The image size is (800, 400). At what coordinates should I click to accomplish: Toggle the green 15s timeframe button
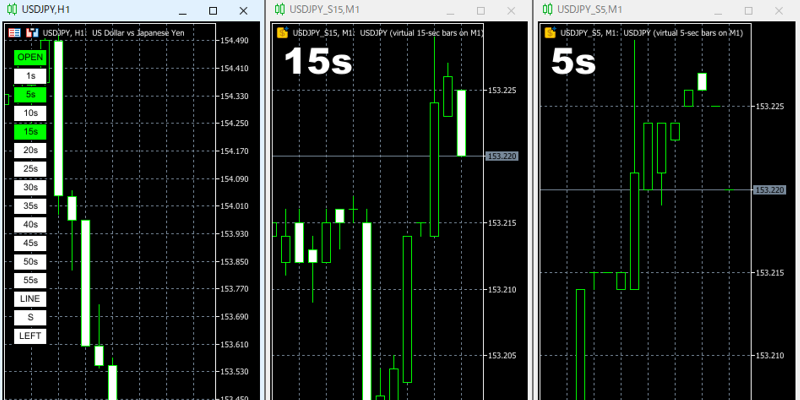31,131
